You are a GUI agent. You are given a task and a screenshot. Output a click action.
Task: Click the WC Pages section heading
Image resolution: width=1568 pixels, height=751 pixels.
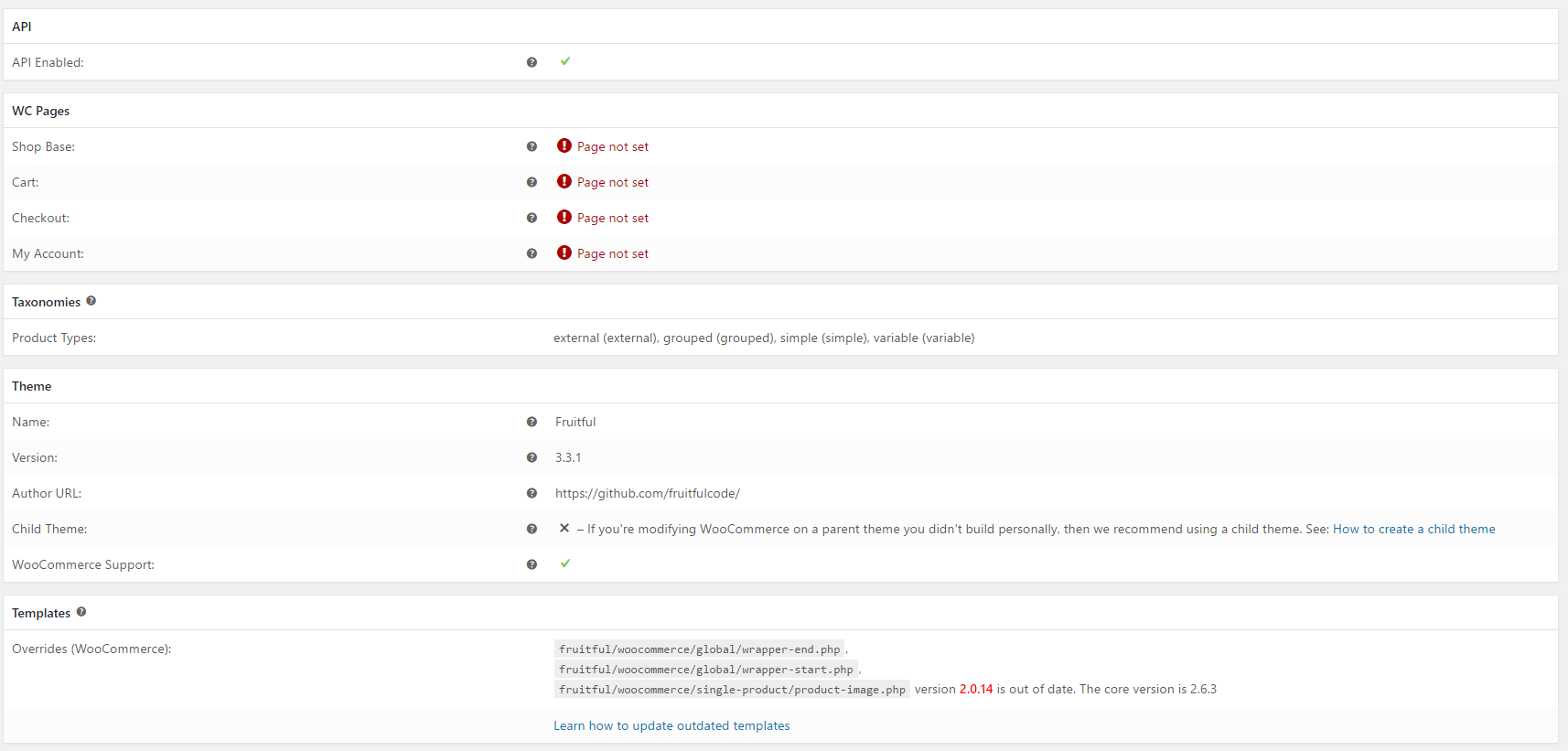click(x=40, y=111)
